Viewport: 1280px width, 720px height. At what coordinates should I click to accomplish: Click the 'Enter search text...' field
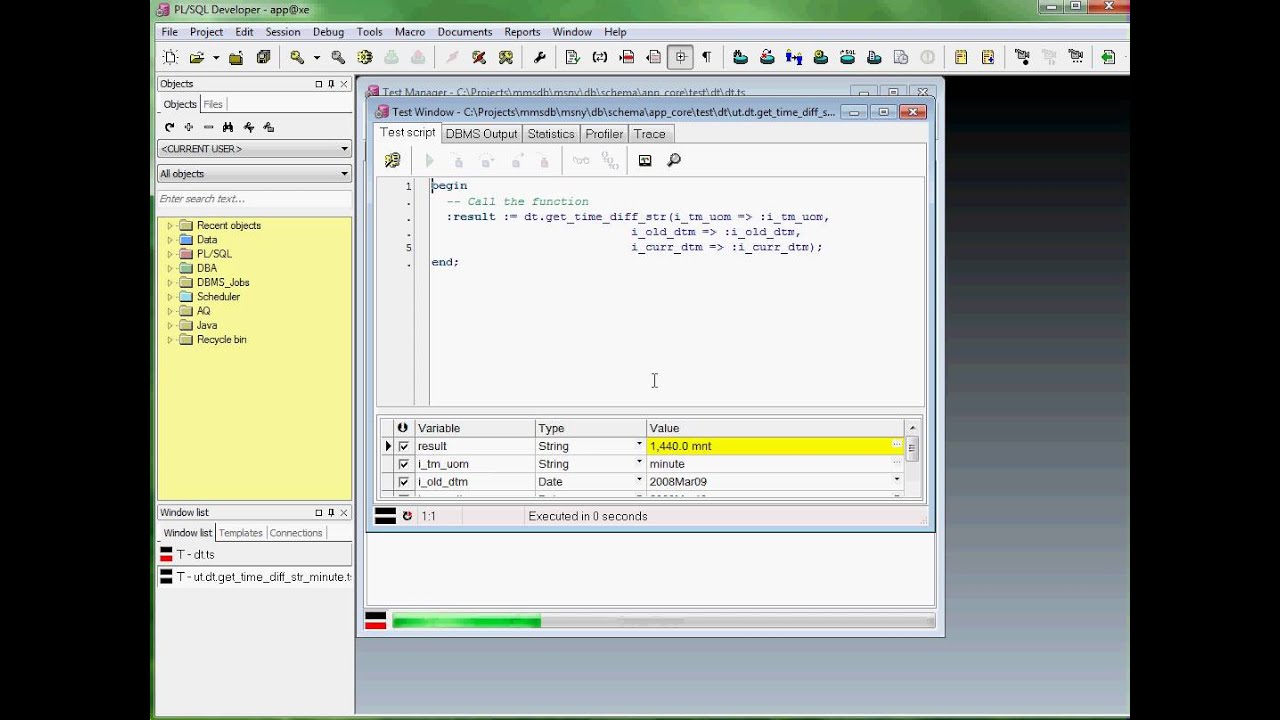(x=254, y=199)
